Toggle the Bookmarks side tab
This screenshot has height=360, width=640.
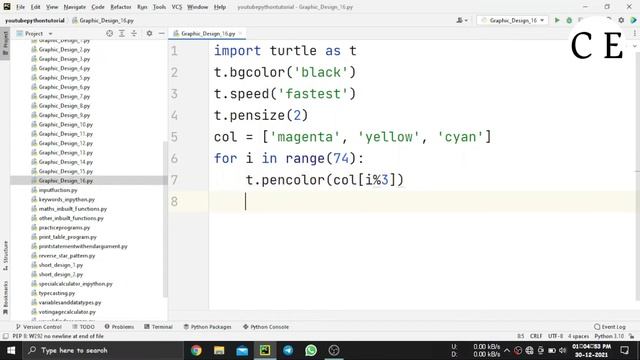pyautogui.click(x=5, y=298)
